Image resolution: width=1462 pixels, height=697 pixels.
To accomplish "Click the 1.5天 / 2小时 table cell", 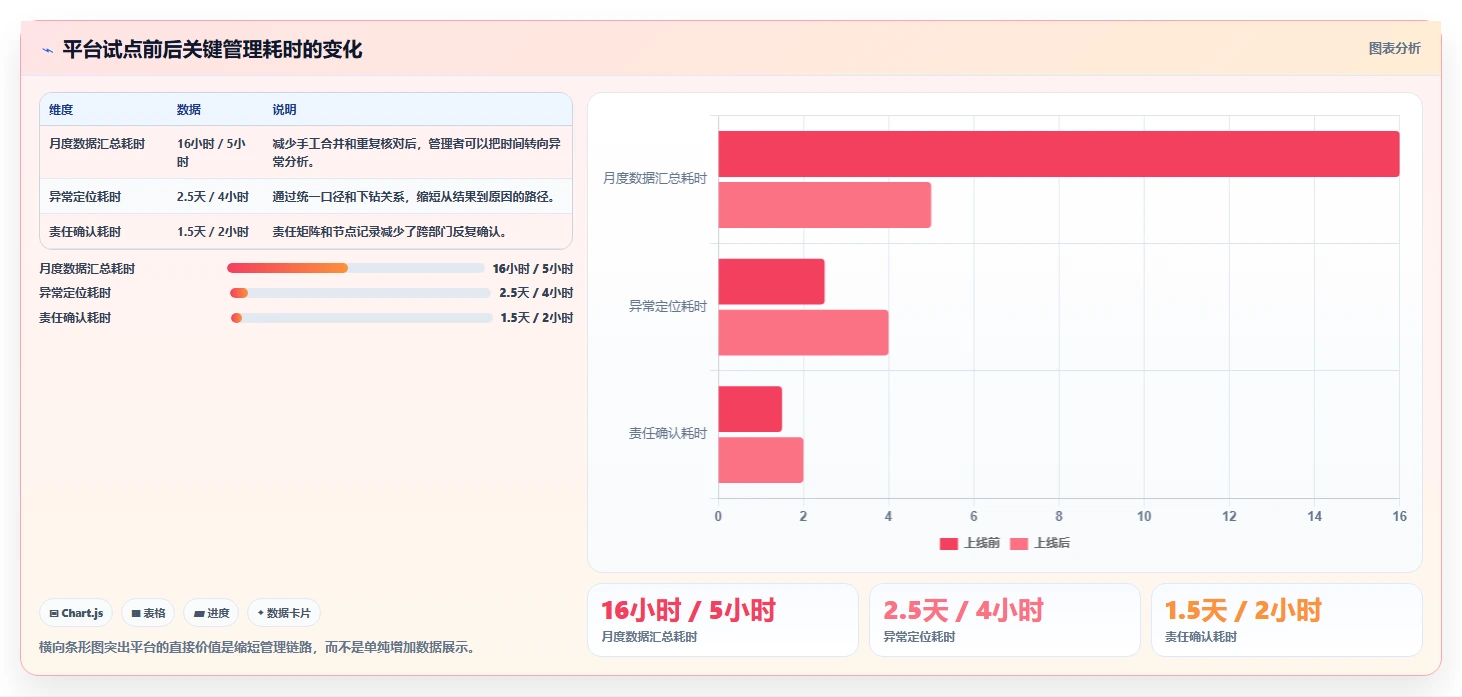I will [x=213, y=232].
